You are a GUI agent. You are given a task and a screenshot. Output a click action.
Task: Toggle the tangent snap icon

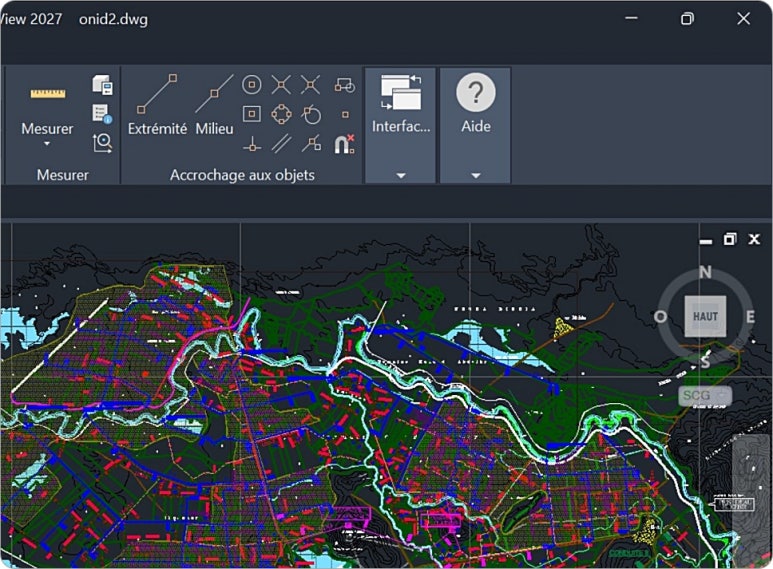[312, 114]
